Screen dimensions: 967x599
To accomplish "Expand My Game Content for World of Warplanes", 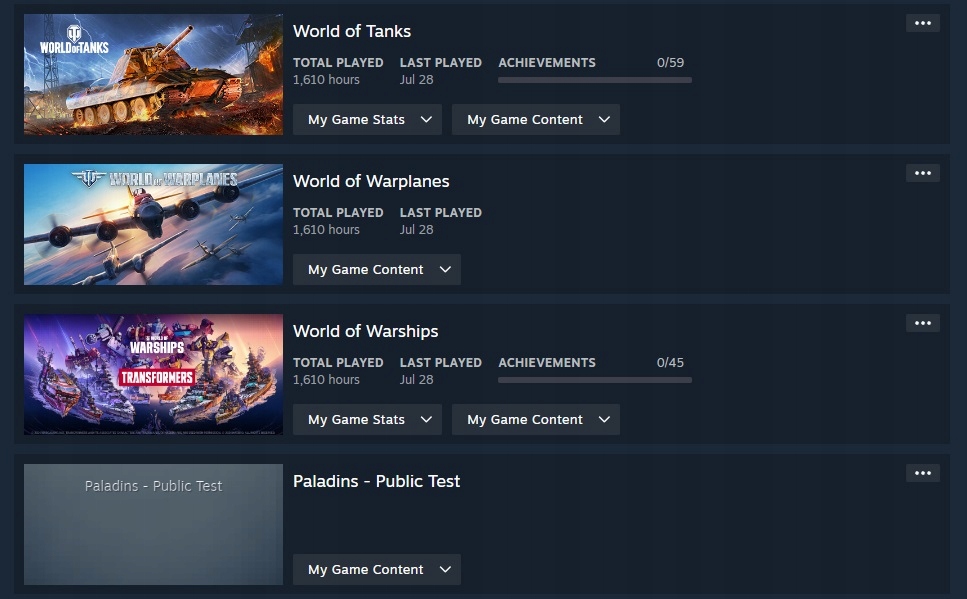I will pyautogui.click(x=376, y=270).
